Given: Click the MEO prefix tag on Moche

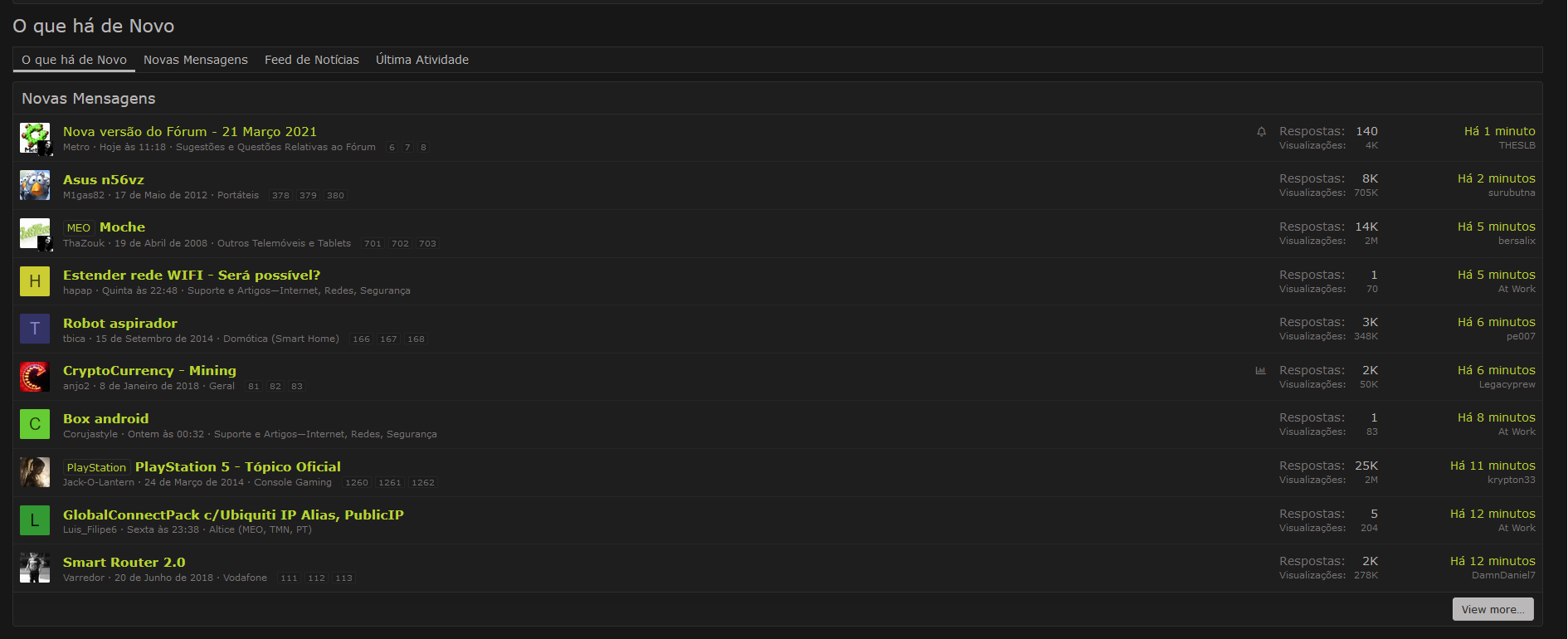Looking at the screenshot, I should pos(79,227).
